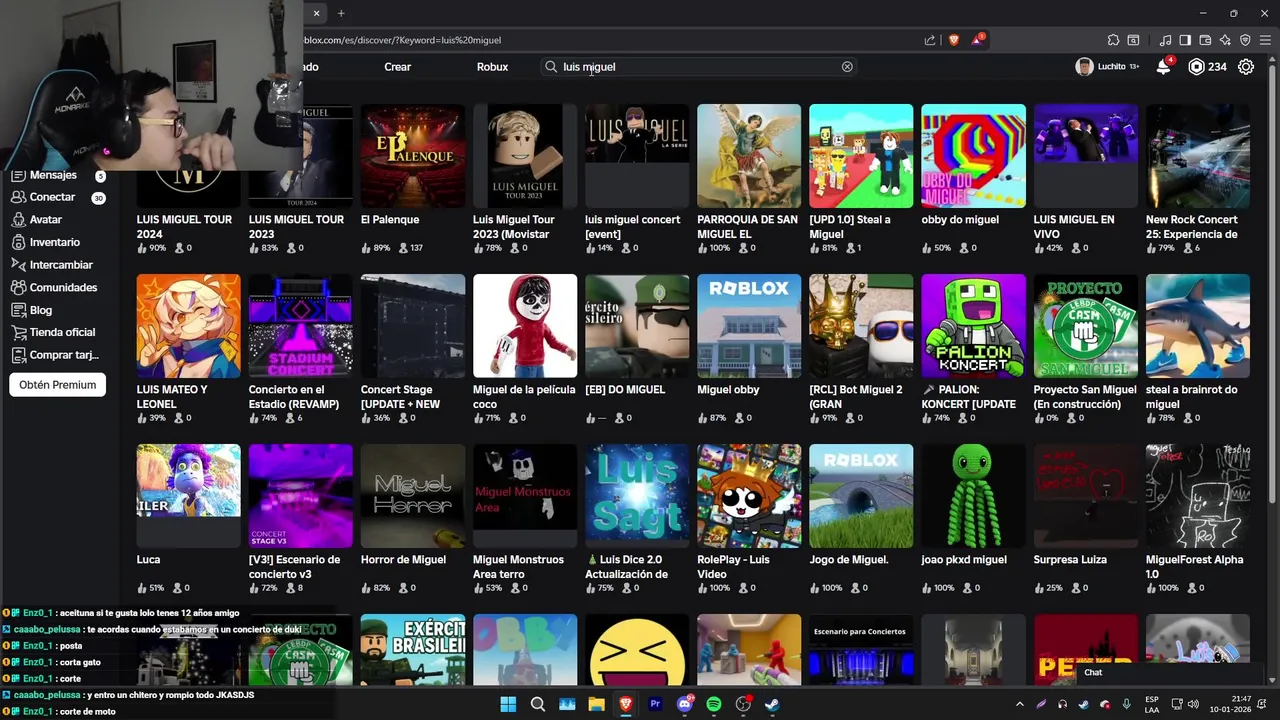This screenshot has height=720, width=1280.
Task: Click MiguelForest Alpha 1.0 title
Action: click(1194, 567)
